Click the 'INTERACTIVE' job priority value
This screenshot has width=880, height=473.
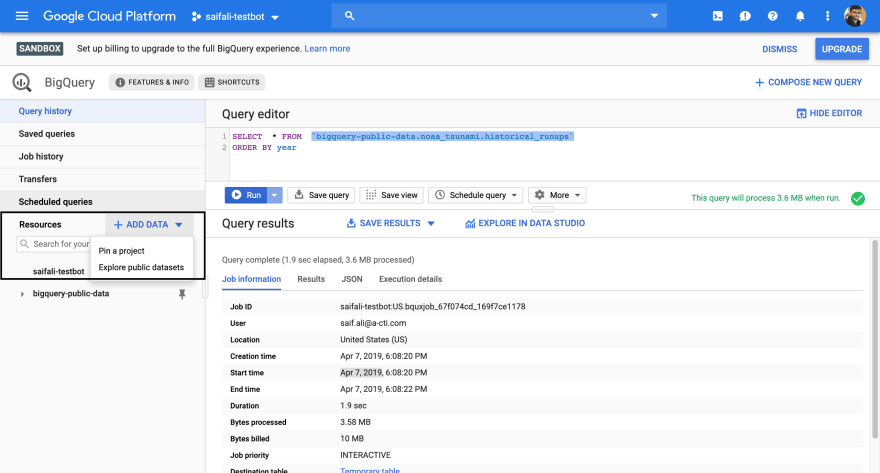365,455
